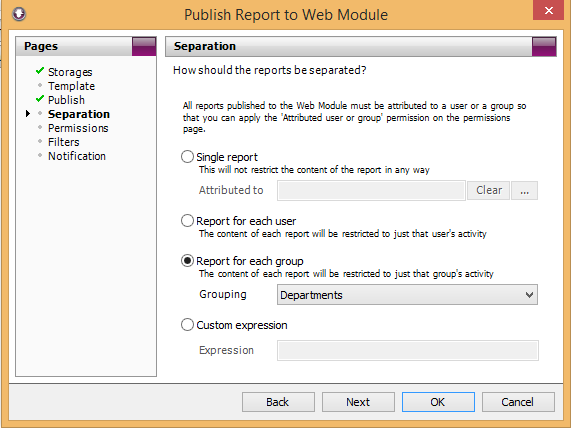Image resolution: width=571 pixels, height=428 pixels.
Task: Click the purple square in Separation header
Action: (544, 46)
